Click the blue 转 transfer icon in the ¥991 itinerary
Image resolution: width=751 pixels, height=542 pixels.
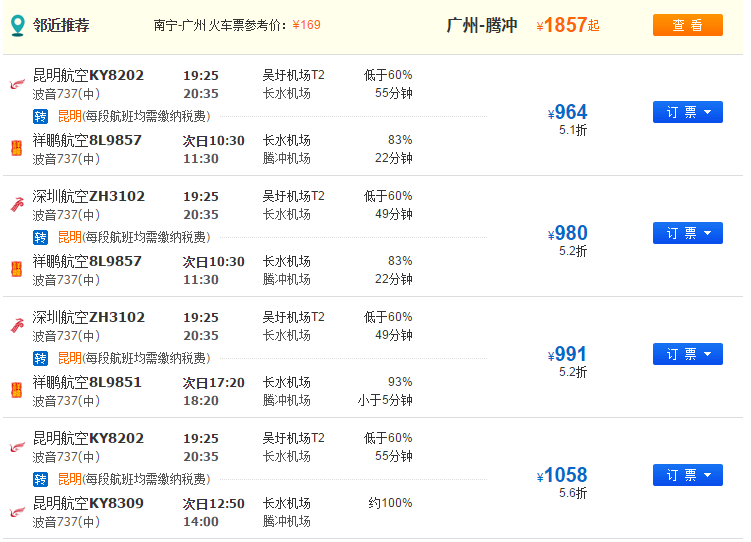coord(40,359)
